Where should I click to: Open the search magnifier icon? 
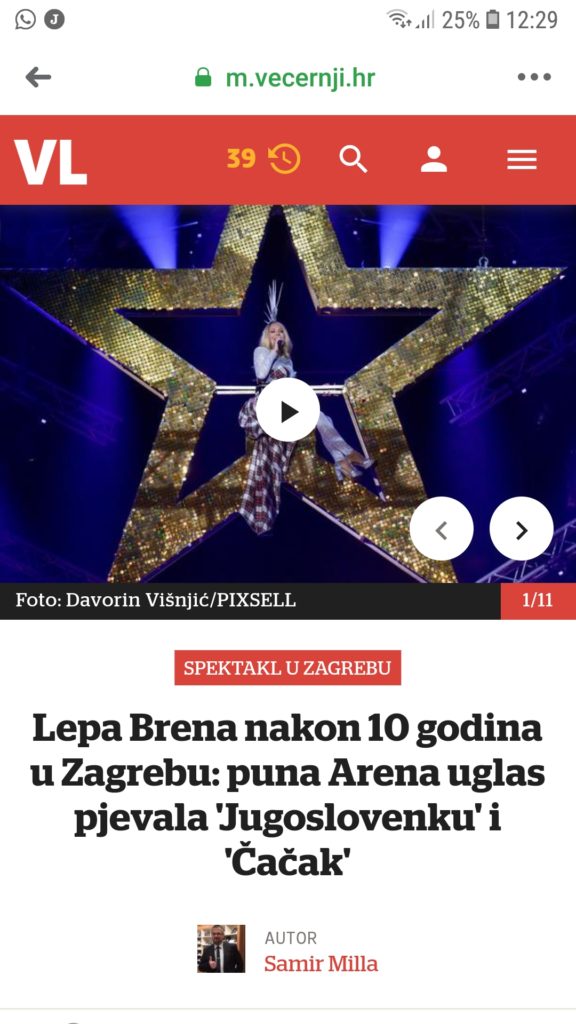click(x=353, y=159)
